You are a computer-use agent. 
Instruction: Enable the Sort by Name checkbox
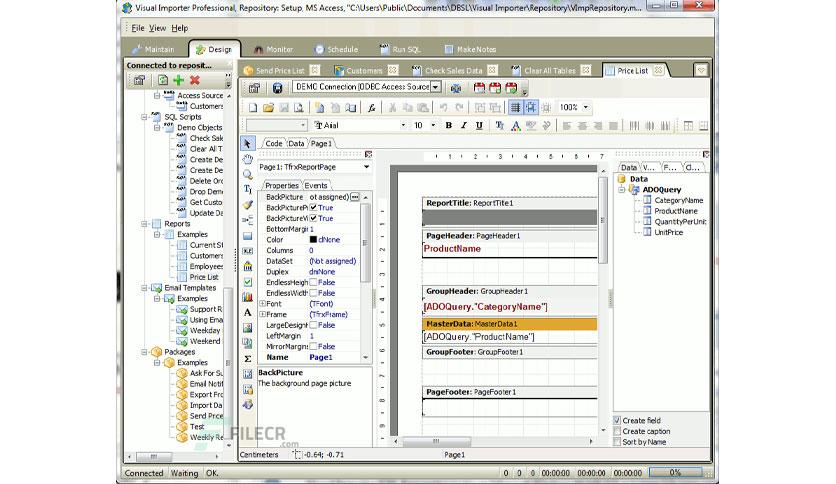[617, 441]
